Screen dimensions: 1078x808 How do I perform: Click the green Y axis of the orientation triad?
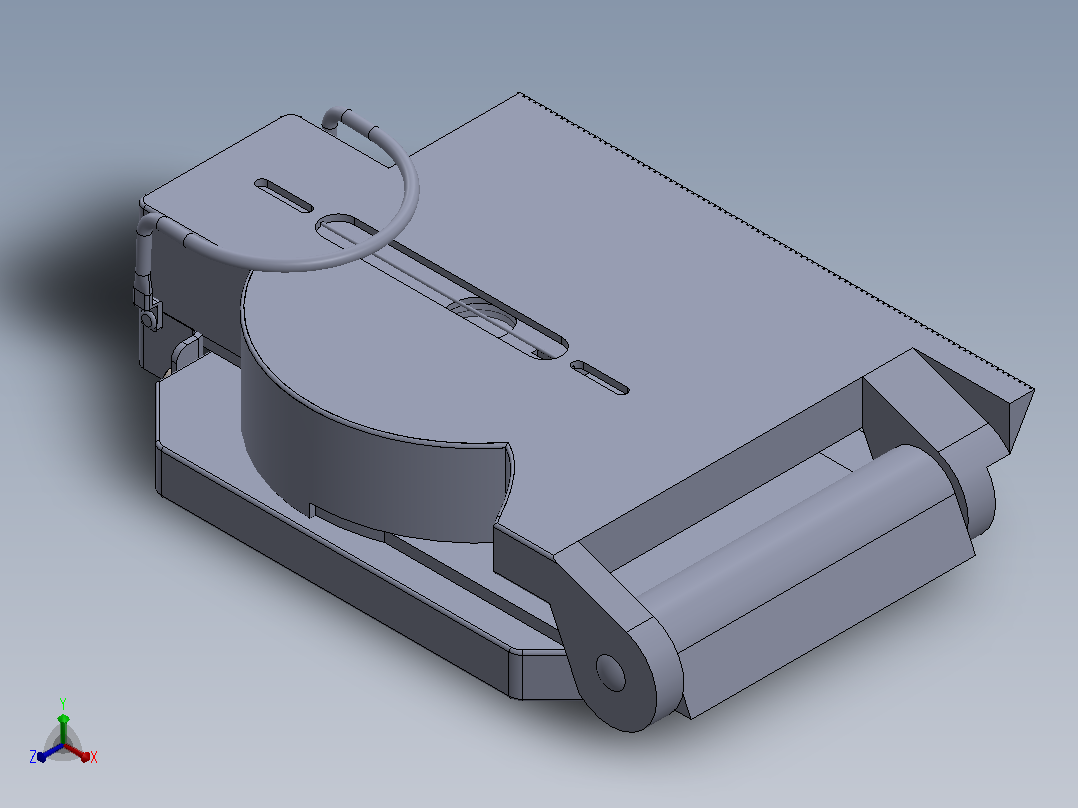63,730
